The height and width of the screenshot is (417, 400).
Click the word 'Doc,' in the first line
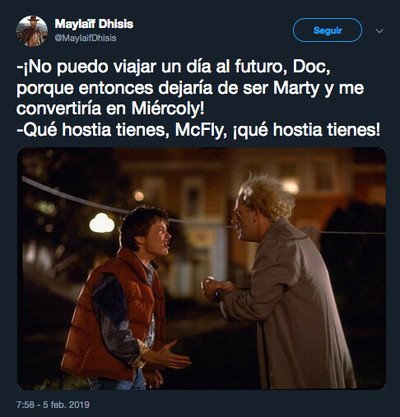[x=311, y=67]
